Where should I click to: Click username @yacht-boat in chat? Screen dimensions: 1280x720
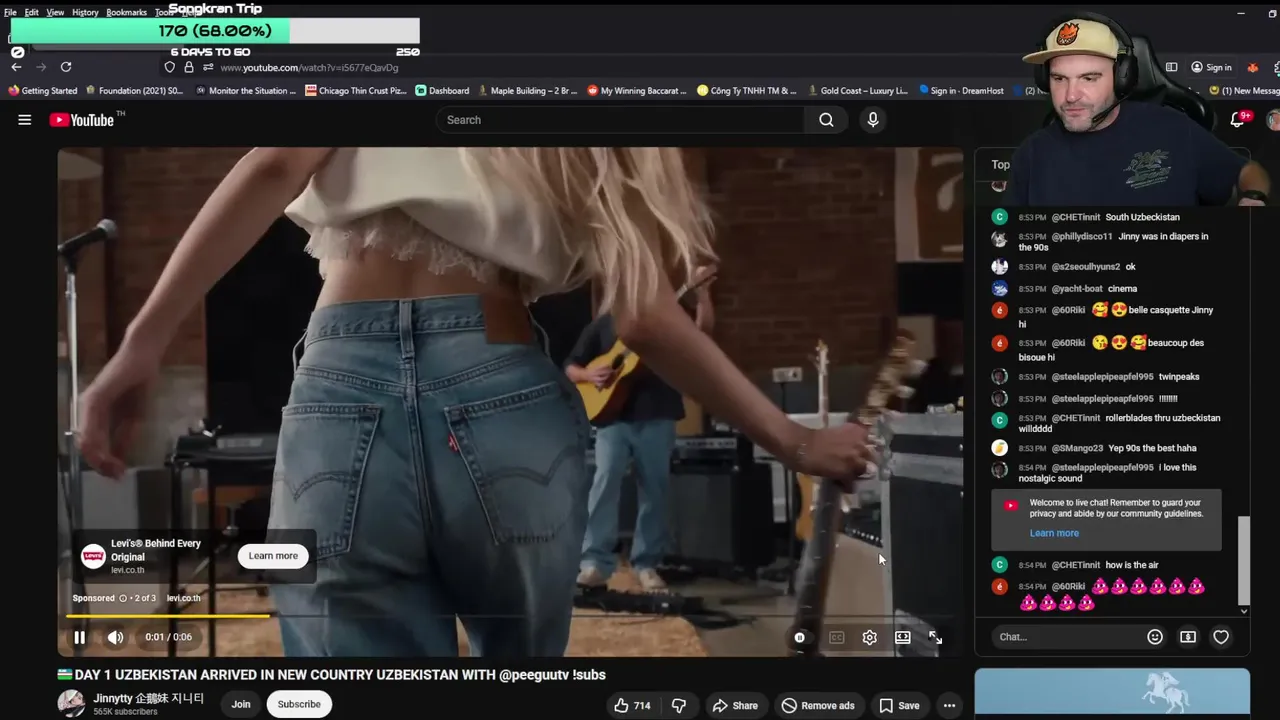click(1077, 289)
